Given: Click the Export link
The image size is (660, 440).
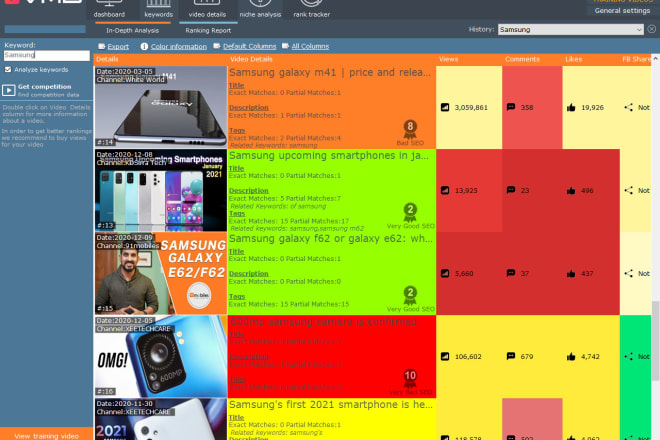Looking at the screenshot, I should [118, 46].
